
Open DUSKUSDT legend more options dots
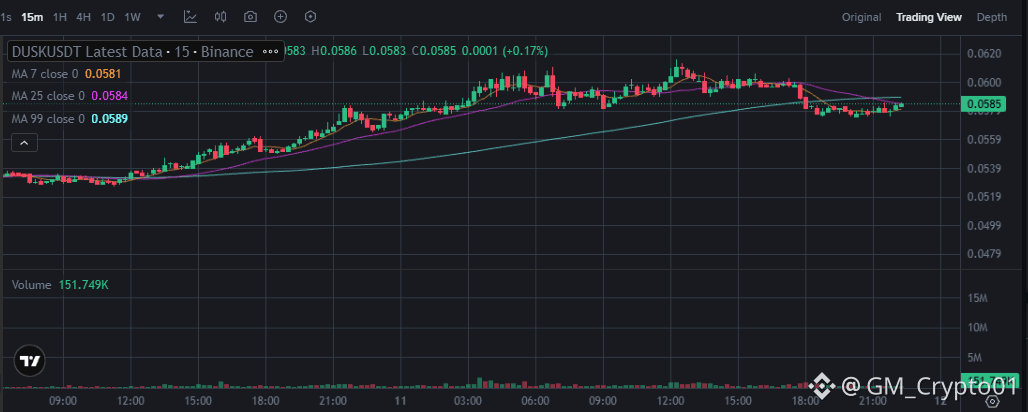tap(269, 51)
